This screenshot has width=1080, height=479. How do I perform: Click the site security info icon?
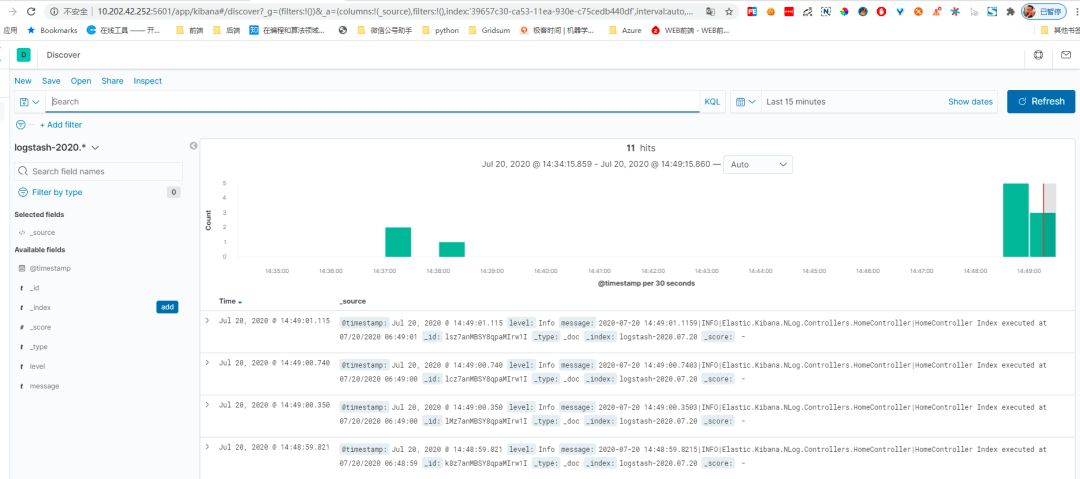point(54,12)
